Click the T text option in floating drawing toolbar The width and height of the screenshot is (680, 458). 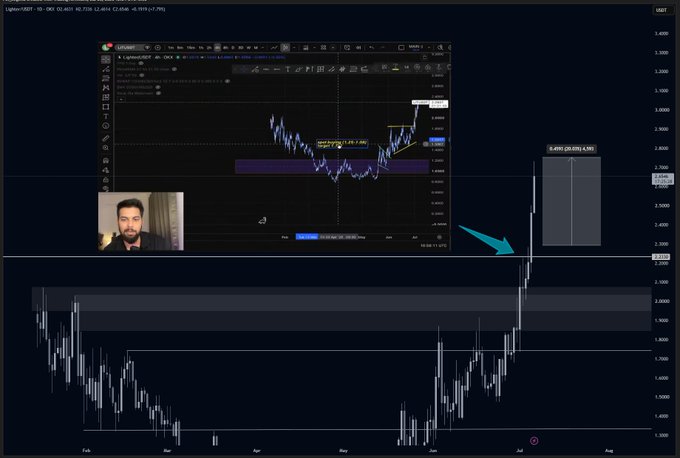tap(288, 69)
